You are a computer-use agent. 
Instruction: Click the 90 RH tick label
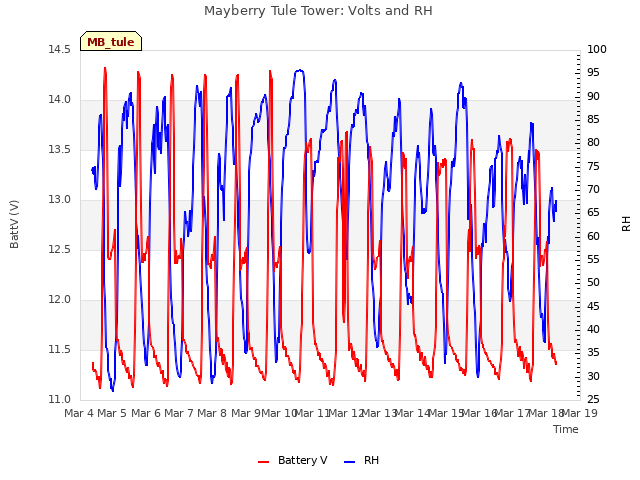(593, 96)
